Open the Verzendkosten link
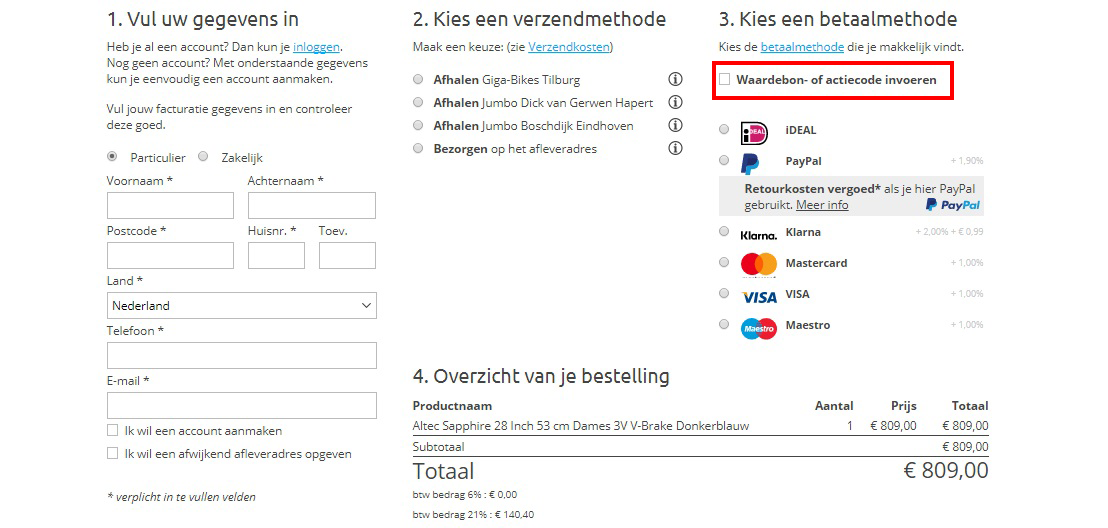 pos(569,47)
